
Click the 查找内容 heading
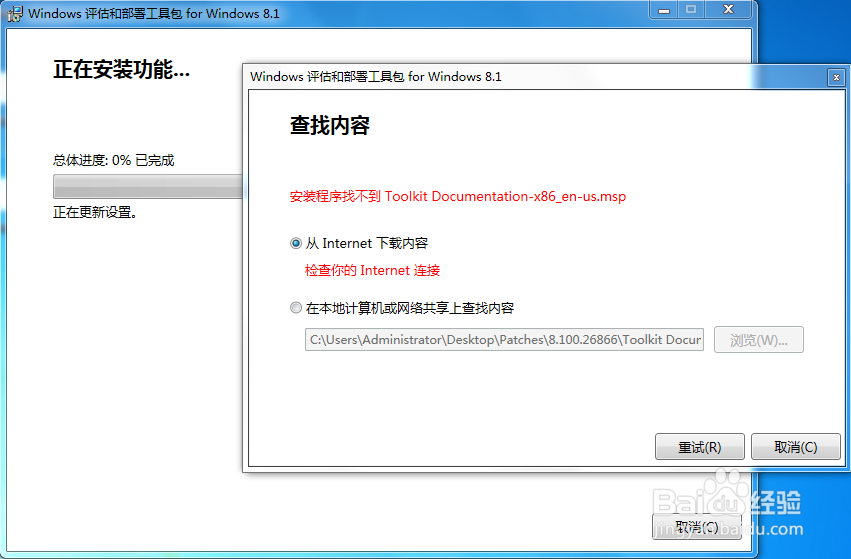pos(330,125)
